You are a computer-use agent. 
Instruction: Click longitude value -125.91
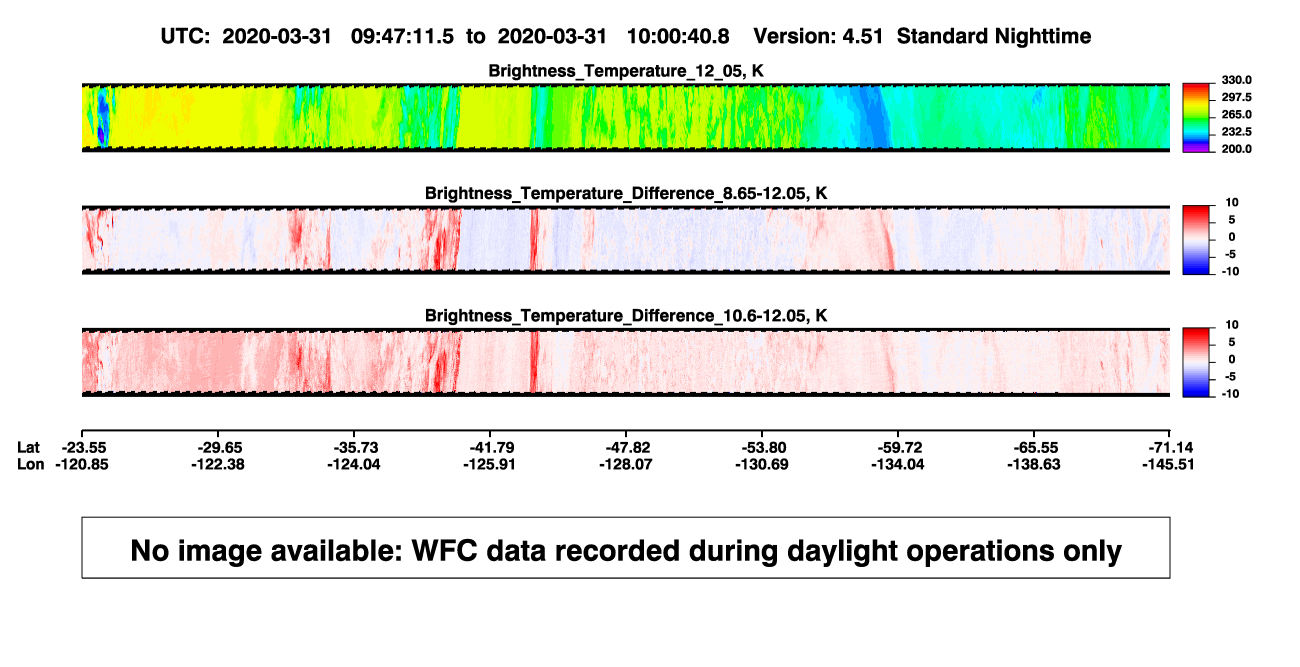coord(491,464)
